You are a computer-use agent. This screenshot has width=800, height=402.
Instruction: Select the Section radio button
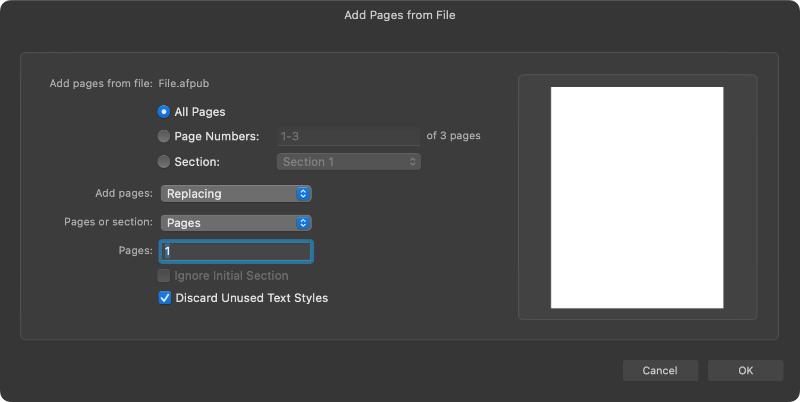[x=163, y=162]
